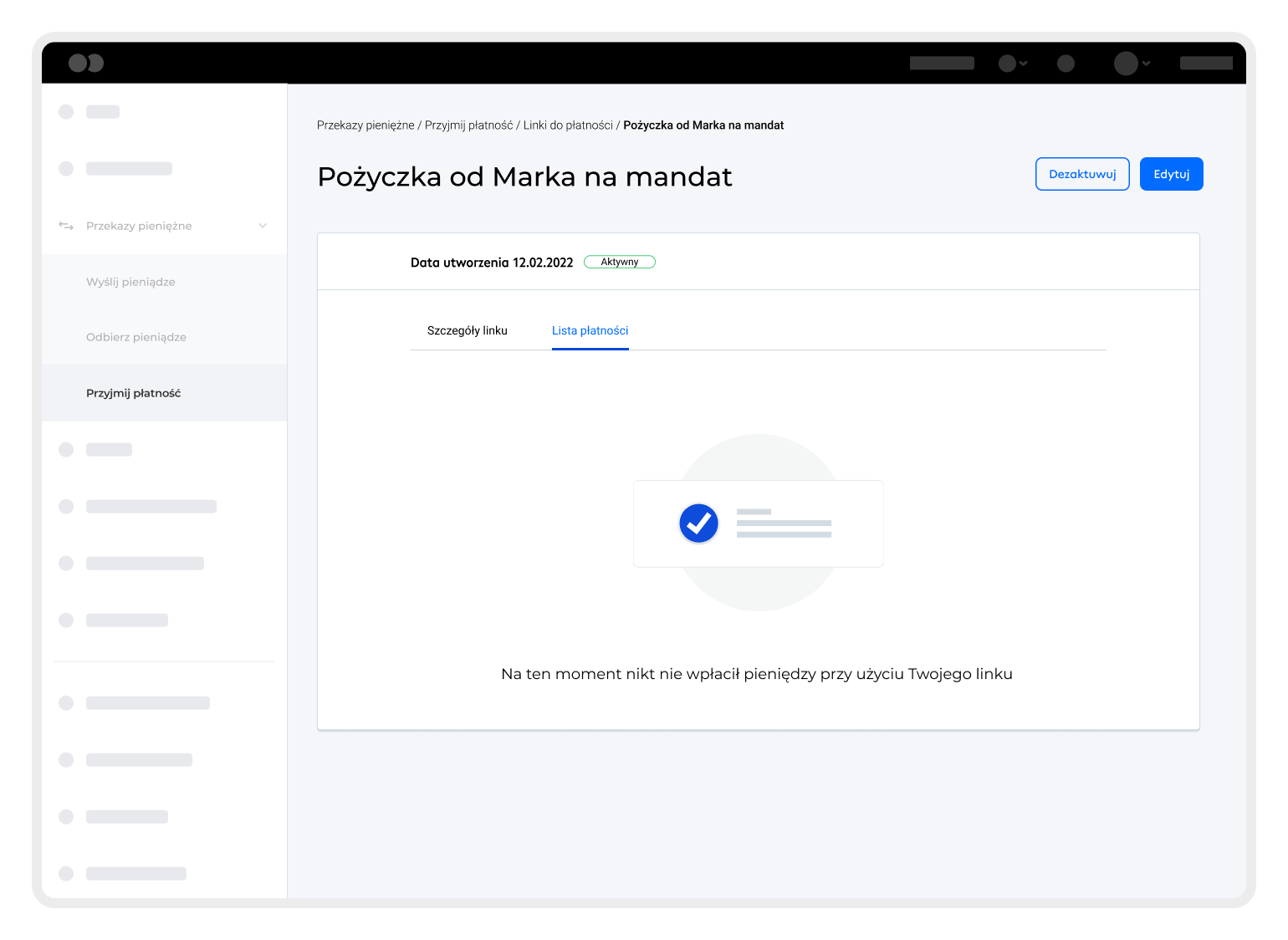Click the standalone round icon in top bar
This screenshot has width=1288, height=940.
1066,64
